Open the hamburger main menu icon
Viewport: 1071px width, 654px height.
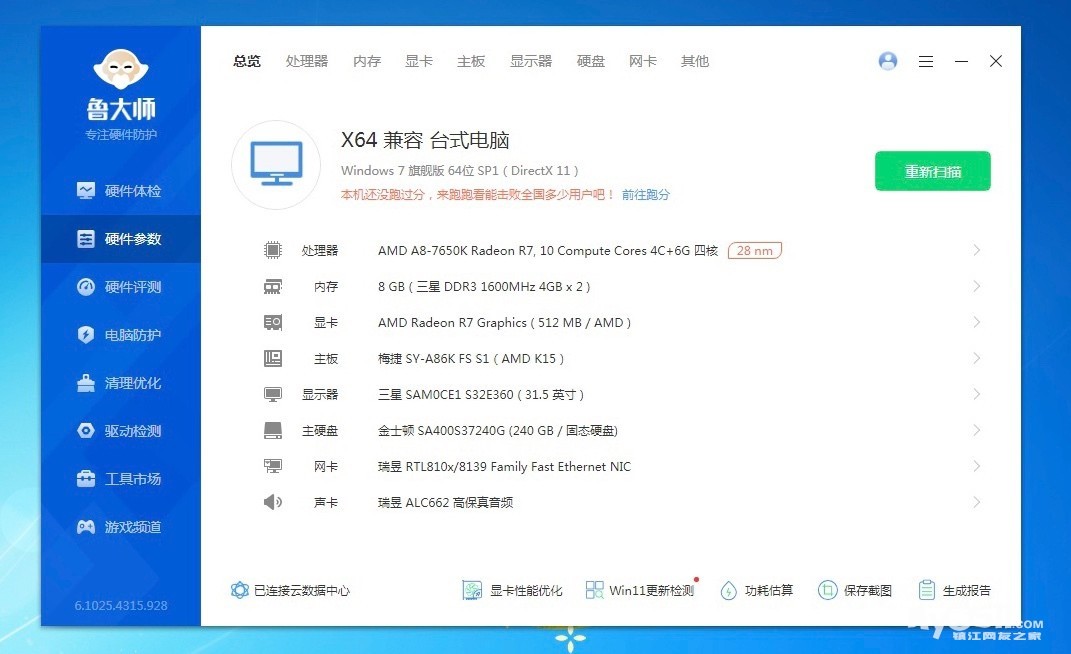click(926, 61)
